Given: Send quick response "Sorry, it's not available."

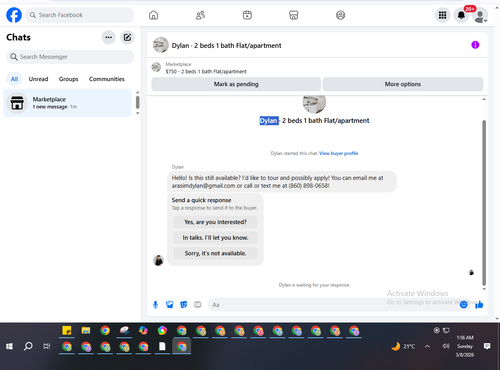Looking at the screenshot, I should coord(215,253).
